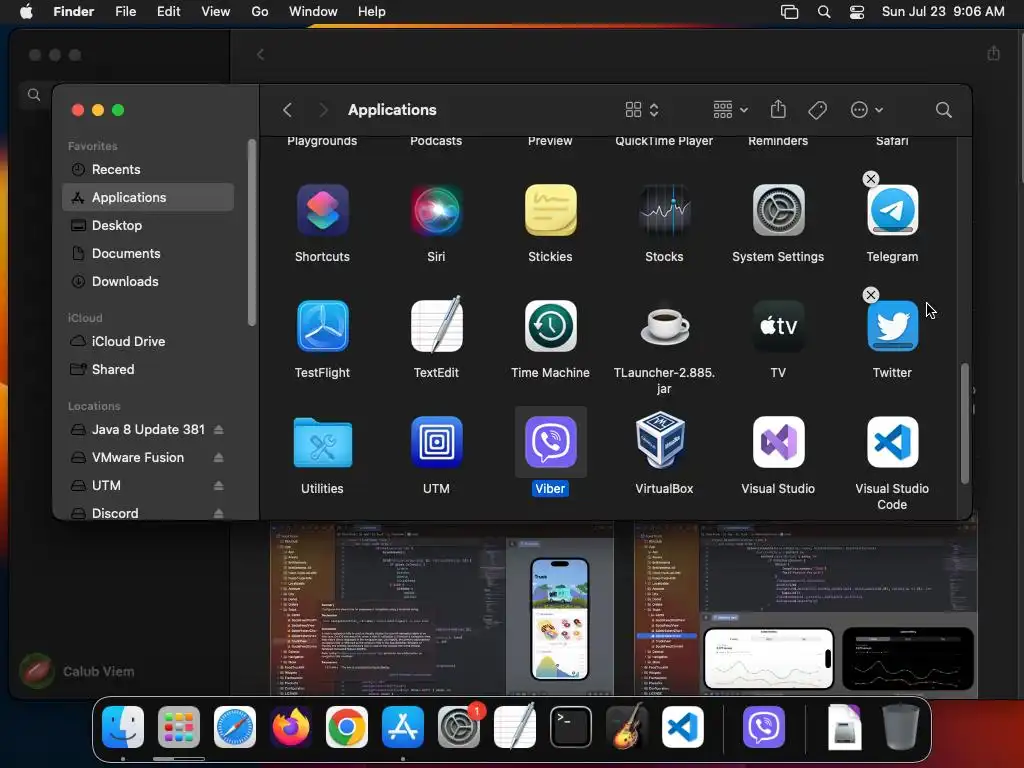Select the System Settings app icon
This screenshot has width=1024, height=768.
pyautogui.click(x=778, y=210)
